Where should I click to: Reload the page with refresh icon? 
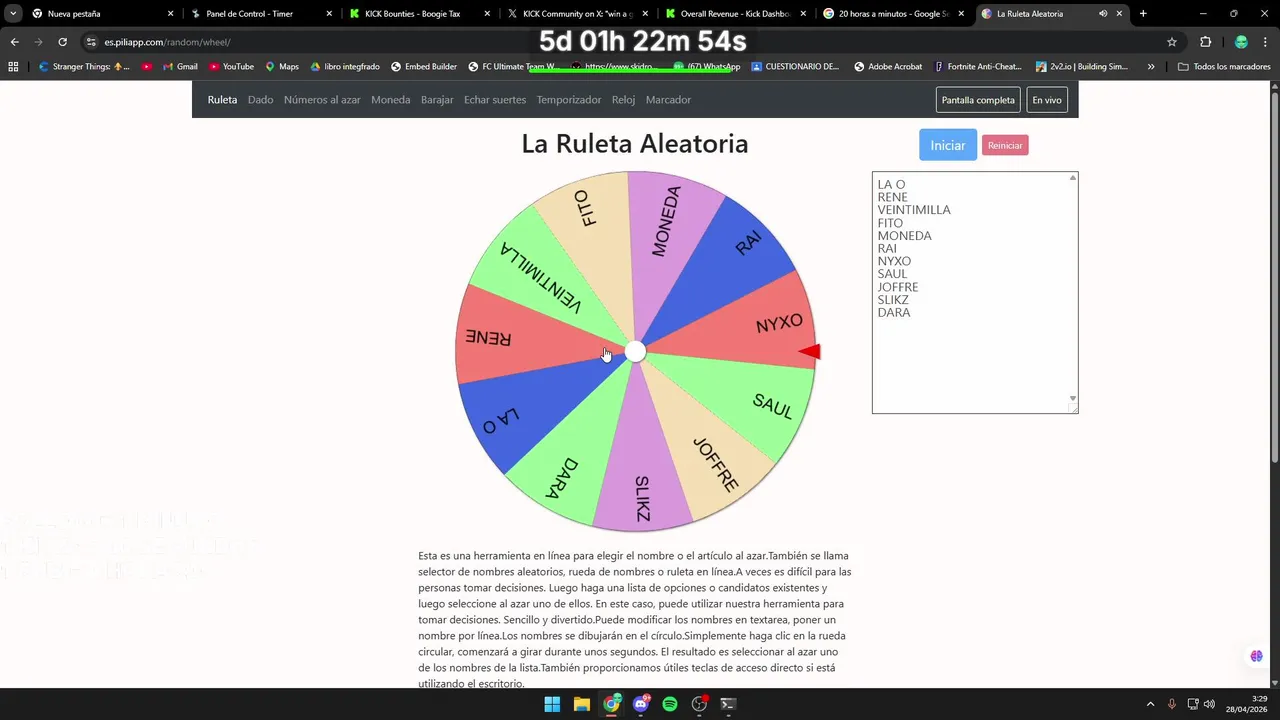pos(62,42)
